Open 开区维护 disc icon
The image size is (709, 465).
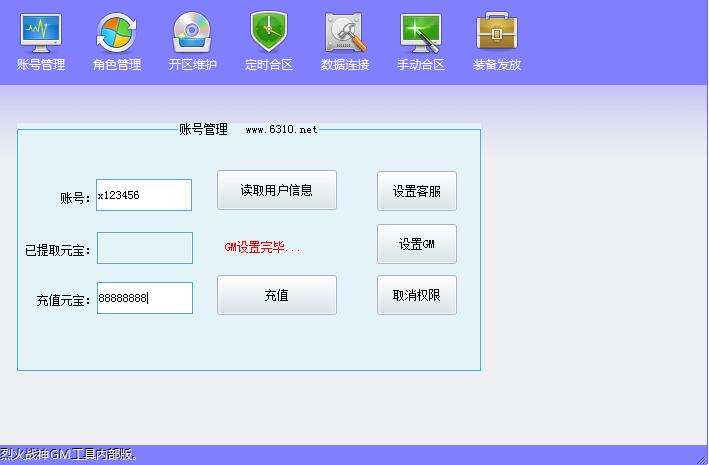tap(192, 33)
